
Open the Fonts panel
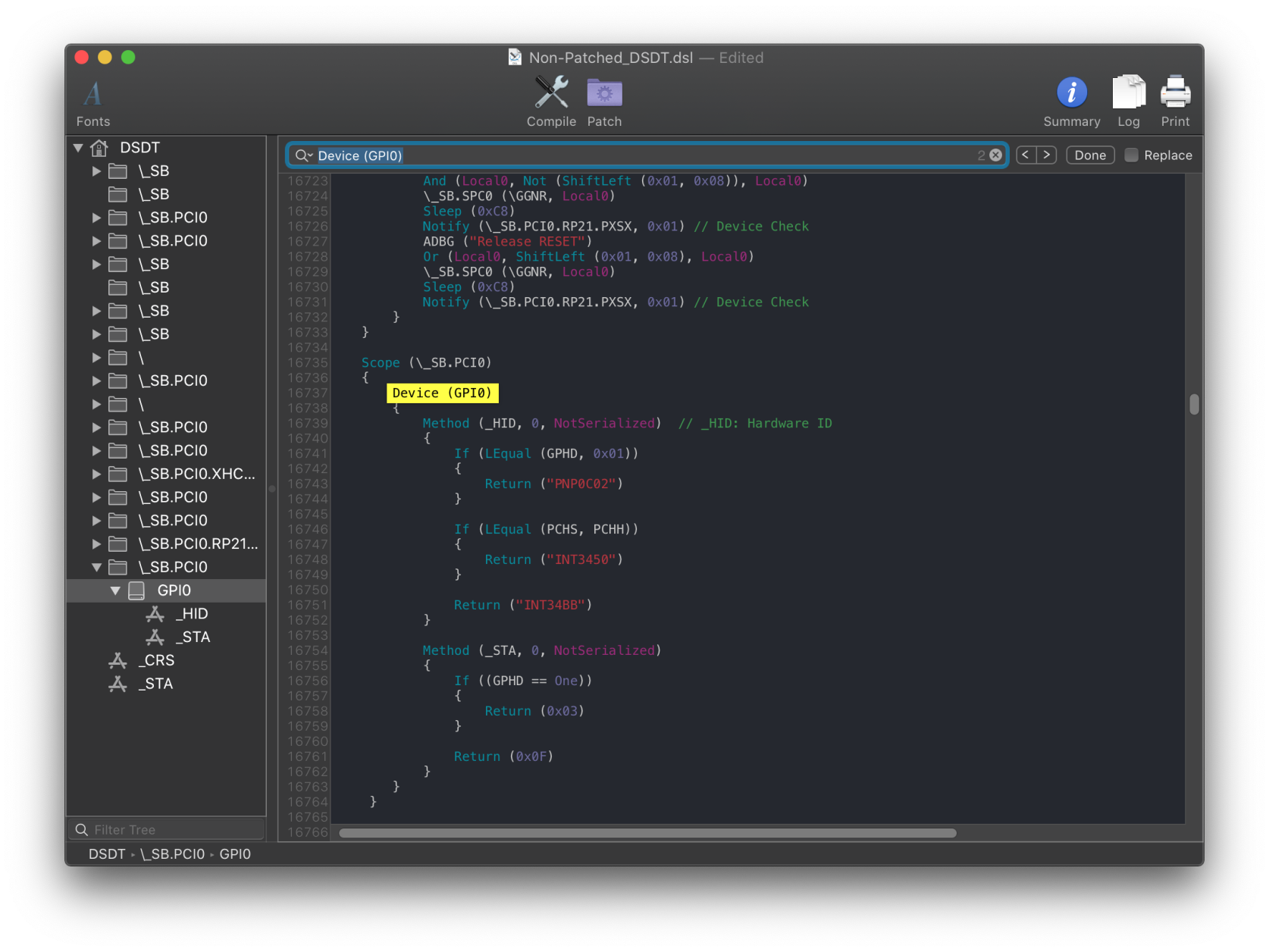(92, 95)
